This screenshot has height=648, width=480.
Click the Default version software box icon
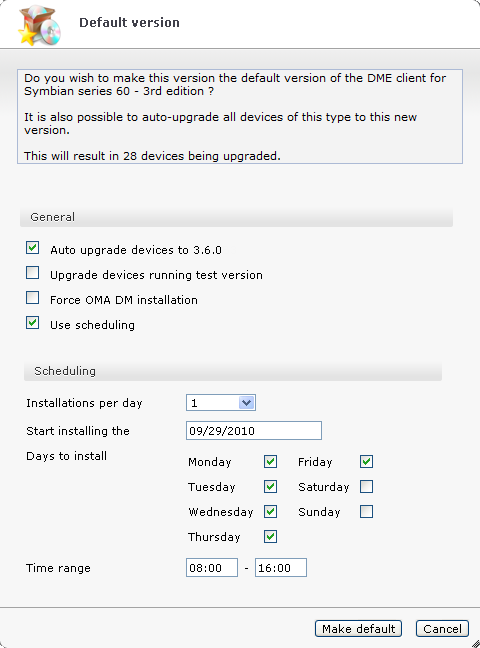tap(39, 25)
